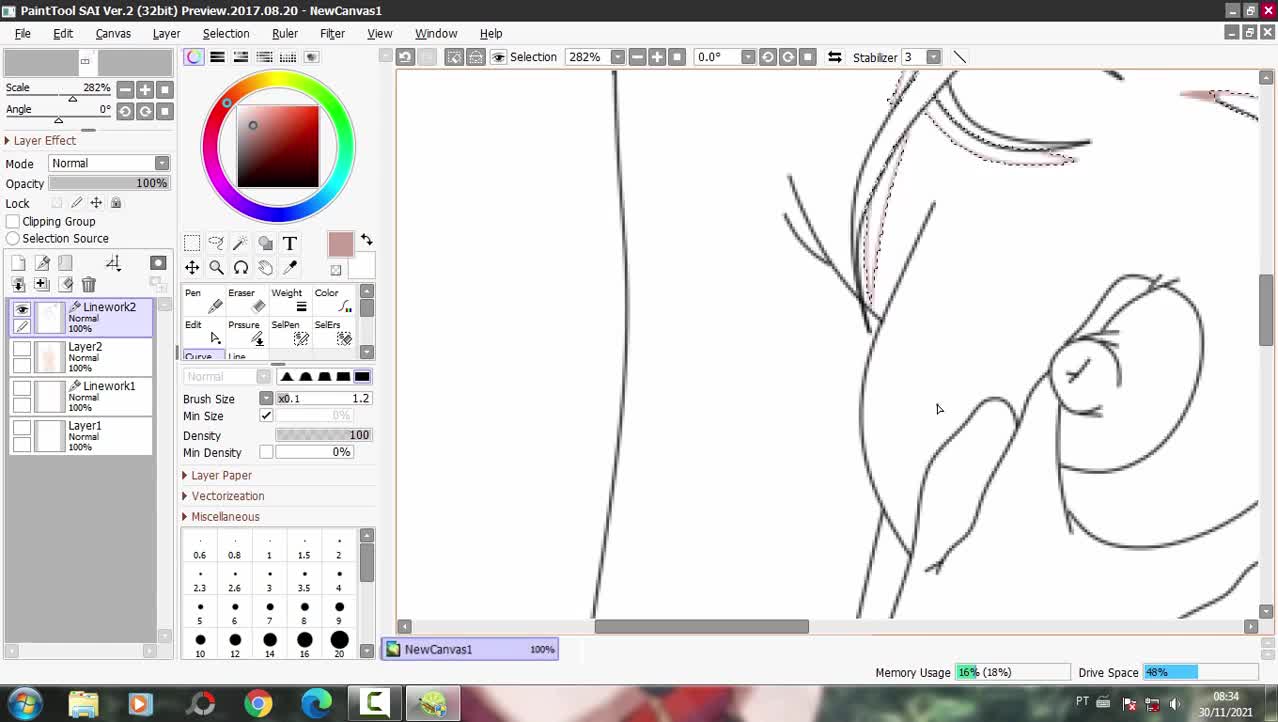Viewport: 1278px width, 722px height.
Task: Pick the Rotate view tool
Action: coord(241,268)
